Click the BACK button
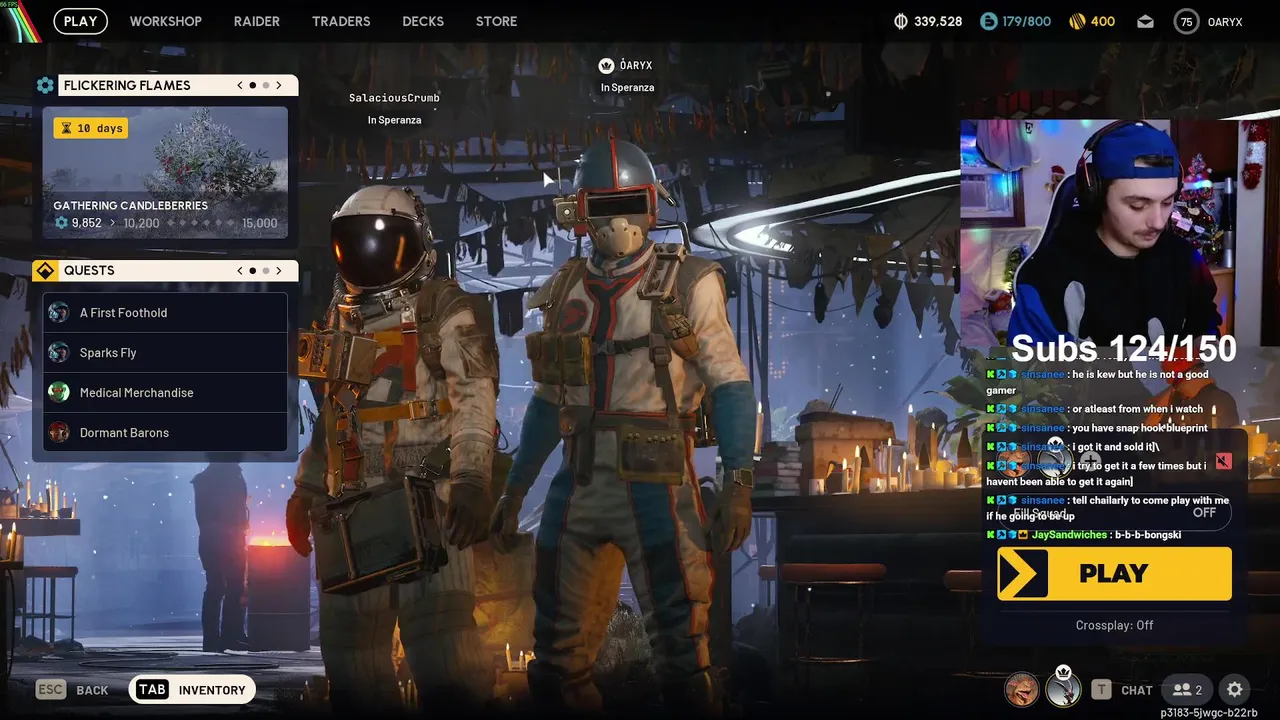 92,690
